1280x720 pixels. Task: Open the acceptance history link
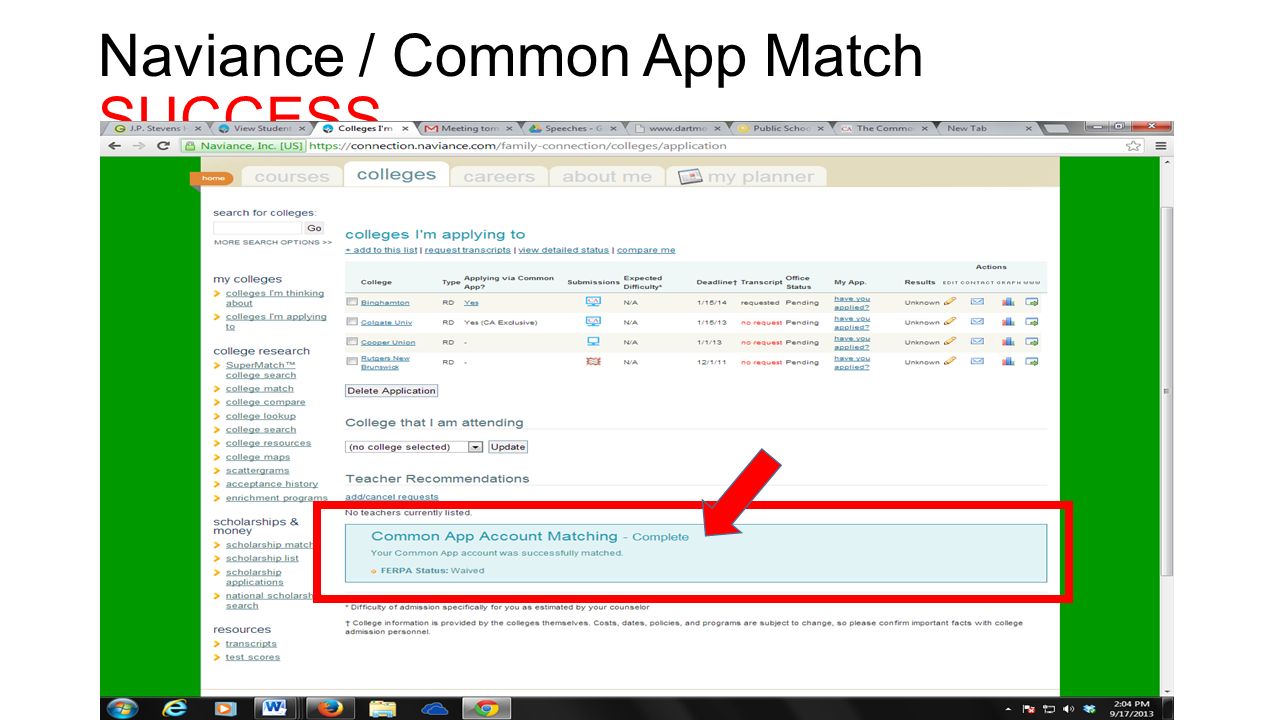[x=272, y=484]
